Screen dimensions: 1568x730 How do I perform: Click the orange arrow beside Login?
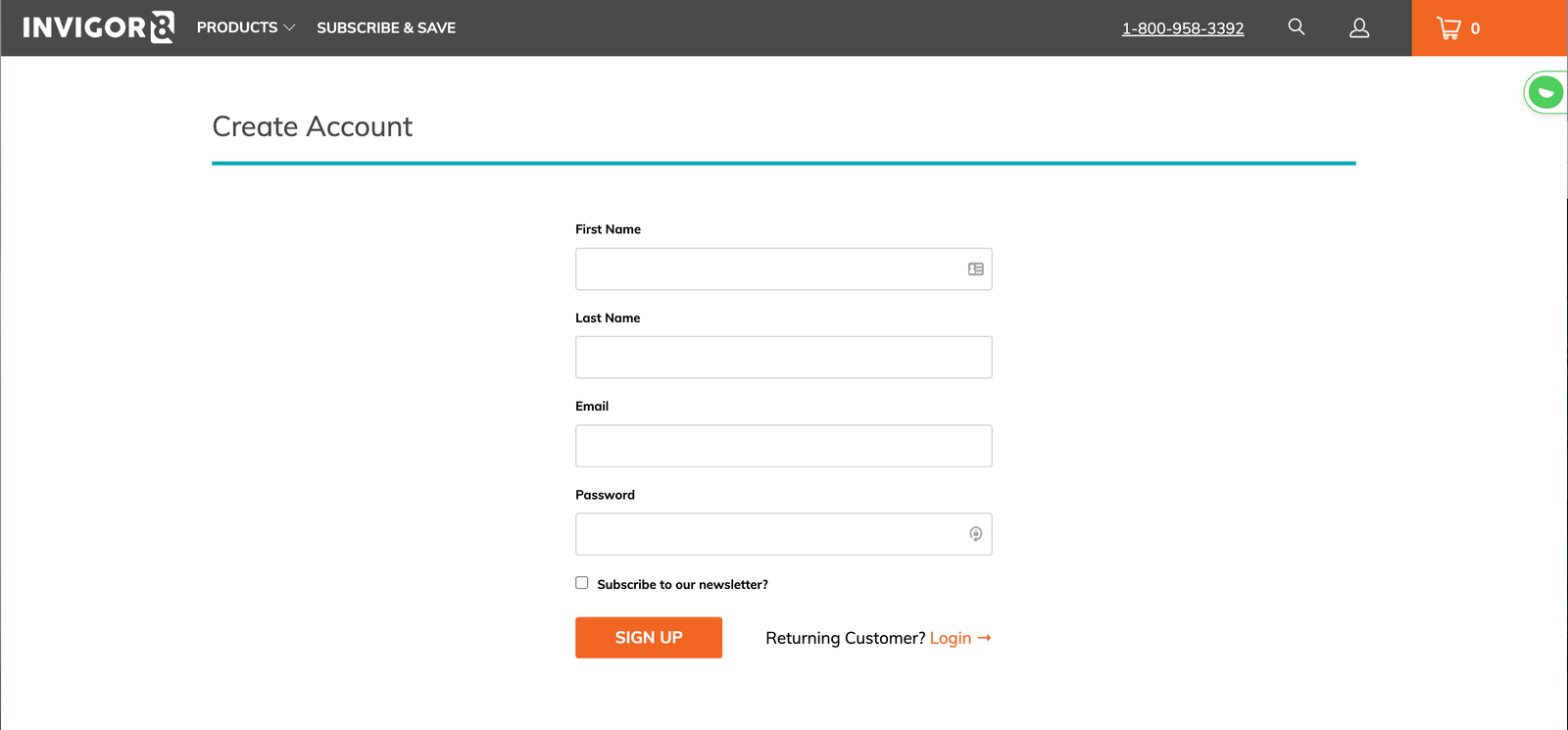[x=984, y=638]
